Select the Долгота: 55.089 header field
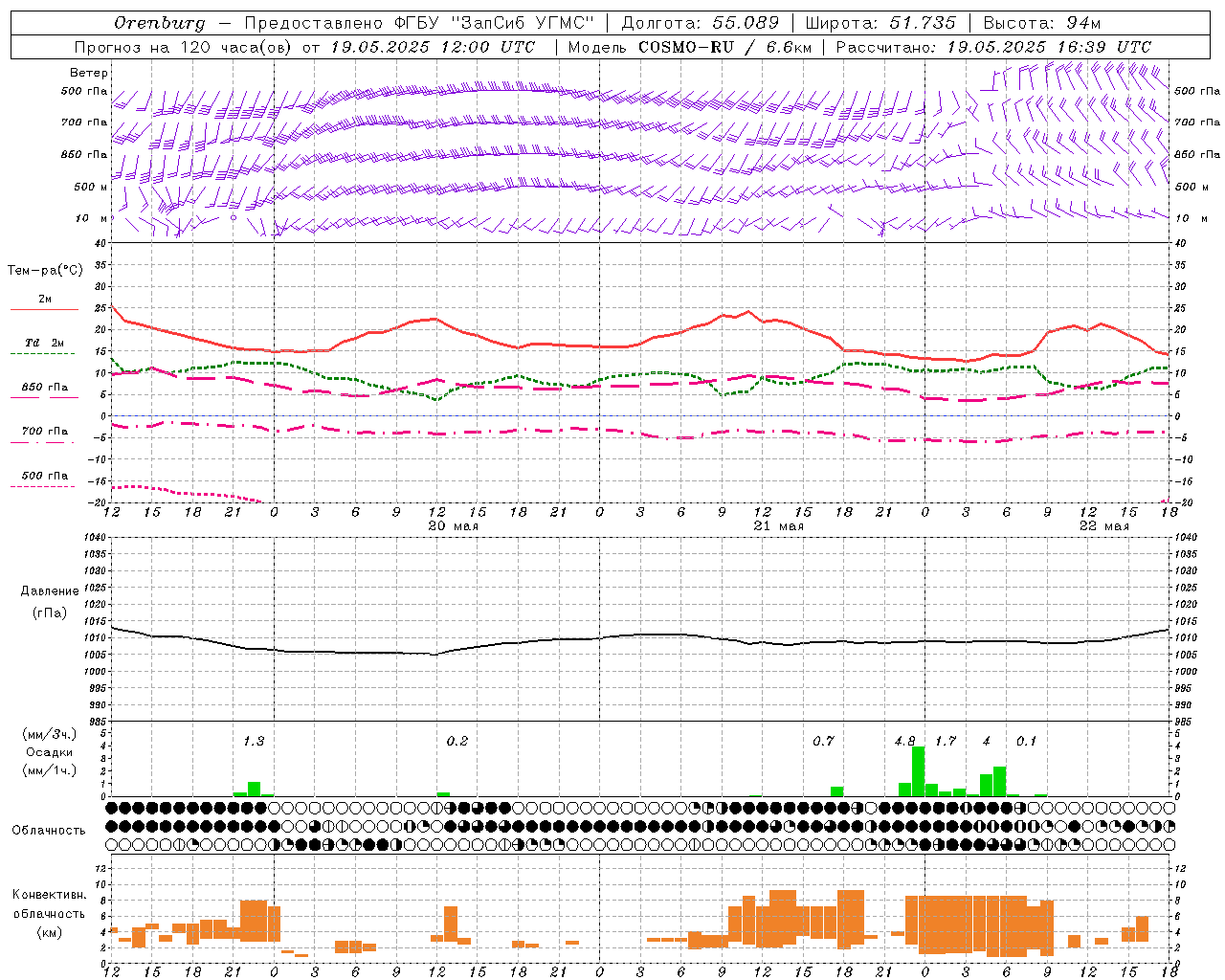The height and width of the screenshot is (980, 1225). pos(701,23)
